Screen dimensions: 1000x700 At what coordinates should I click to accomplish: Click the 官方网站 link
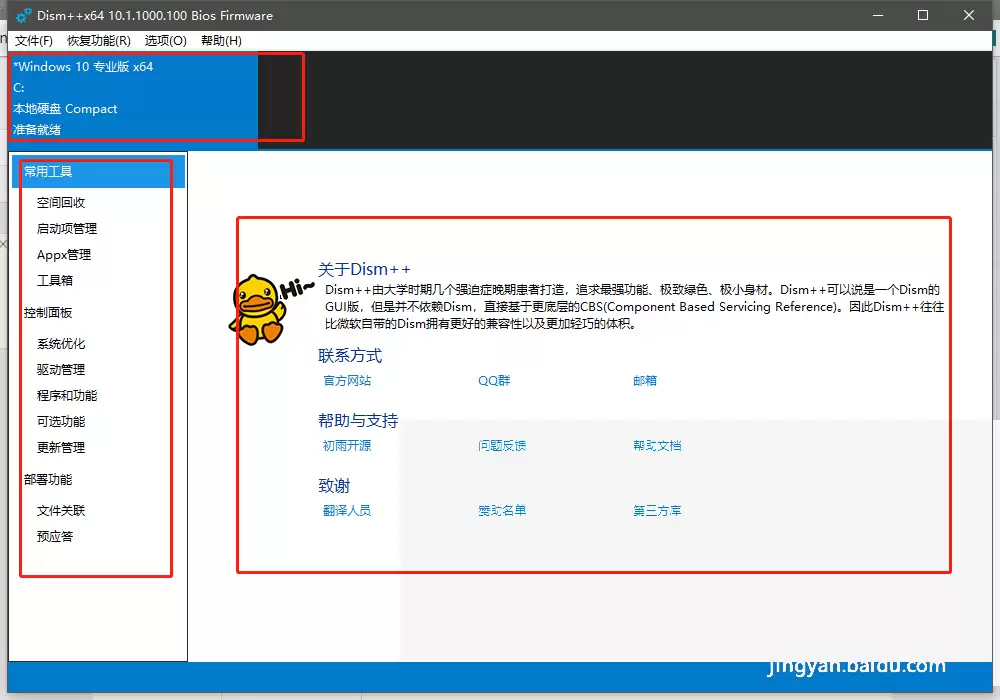(347, 381)
